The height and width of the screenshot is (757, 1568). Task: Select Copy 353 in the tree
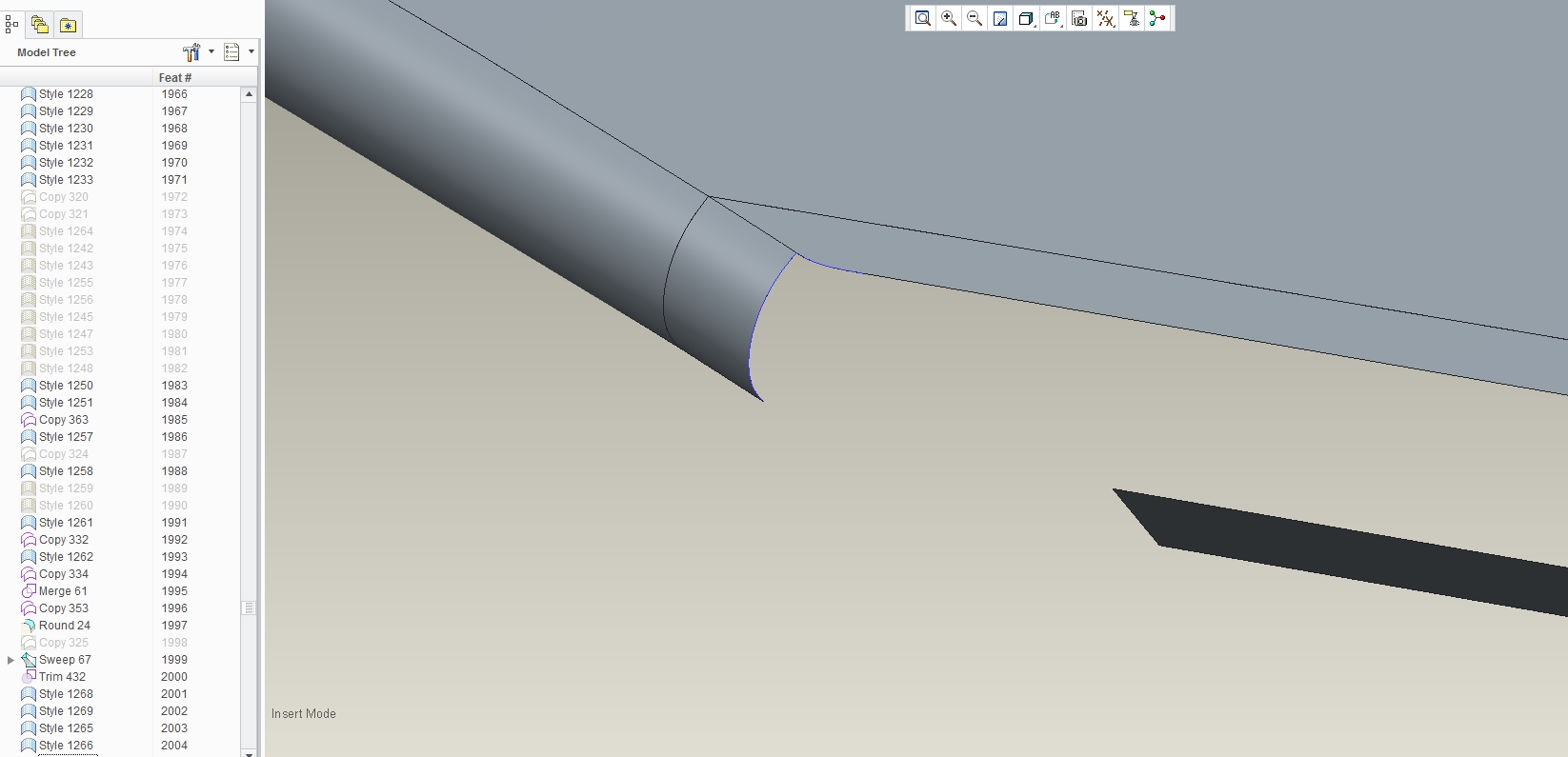tap(63, 608)
